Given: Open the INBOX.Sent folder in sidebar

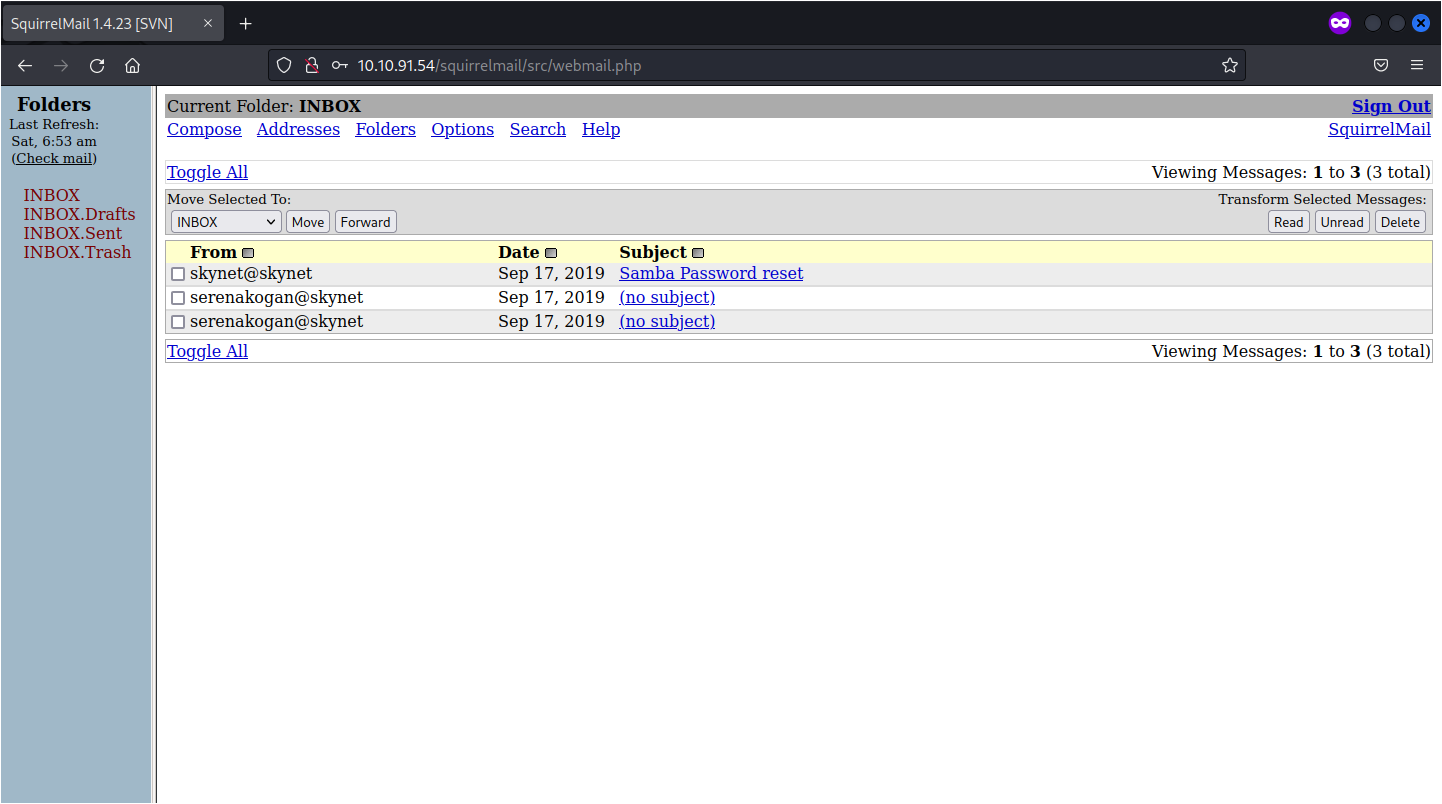Looking at the screenshot, I should click(72, 233).
